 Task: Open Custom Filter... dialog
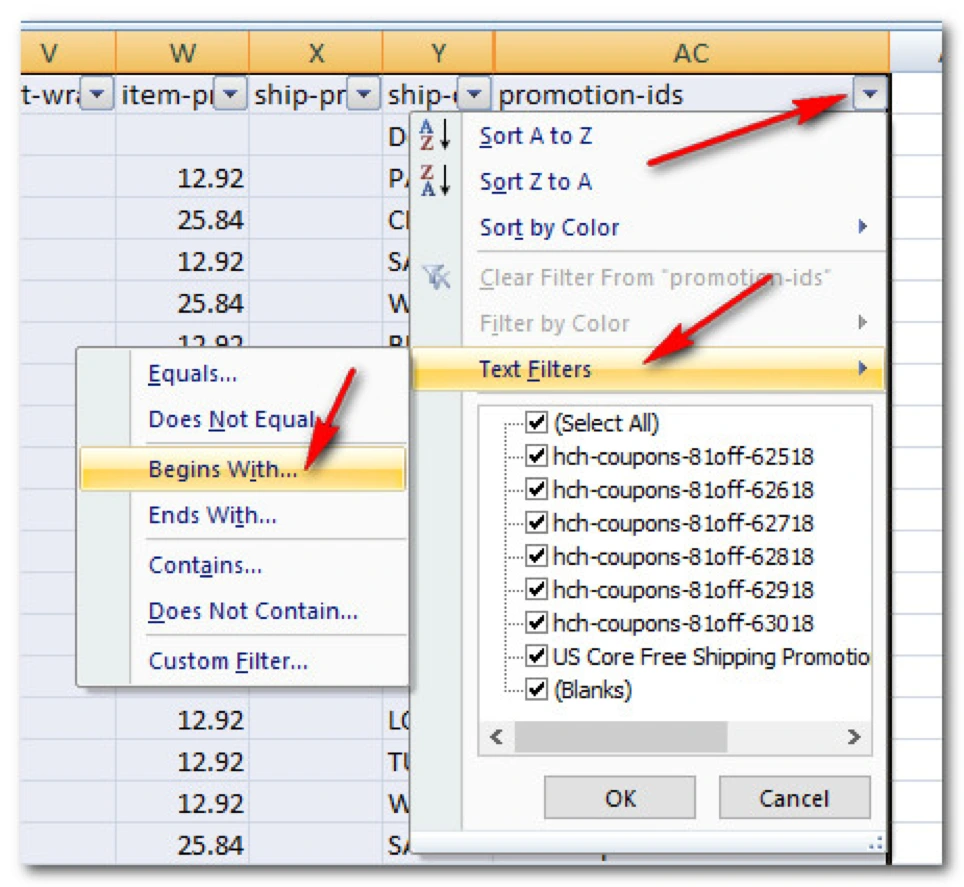(228, 661)
